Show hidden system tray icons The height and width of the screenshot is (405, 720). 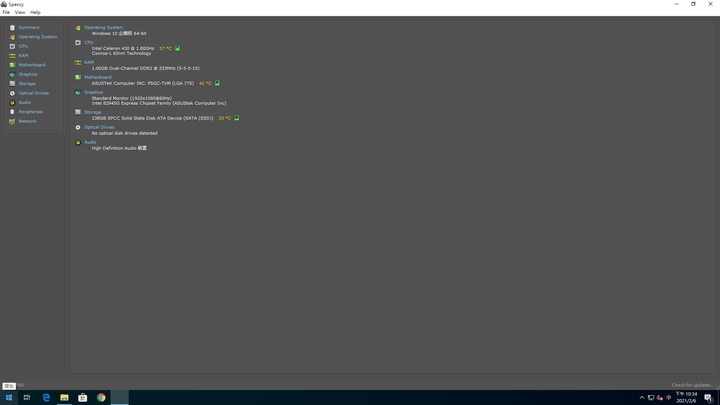pos(642,398)
